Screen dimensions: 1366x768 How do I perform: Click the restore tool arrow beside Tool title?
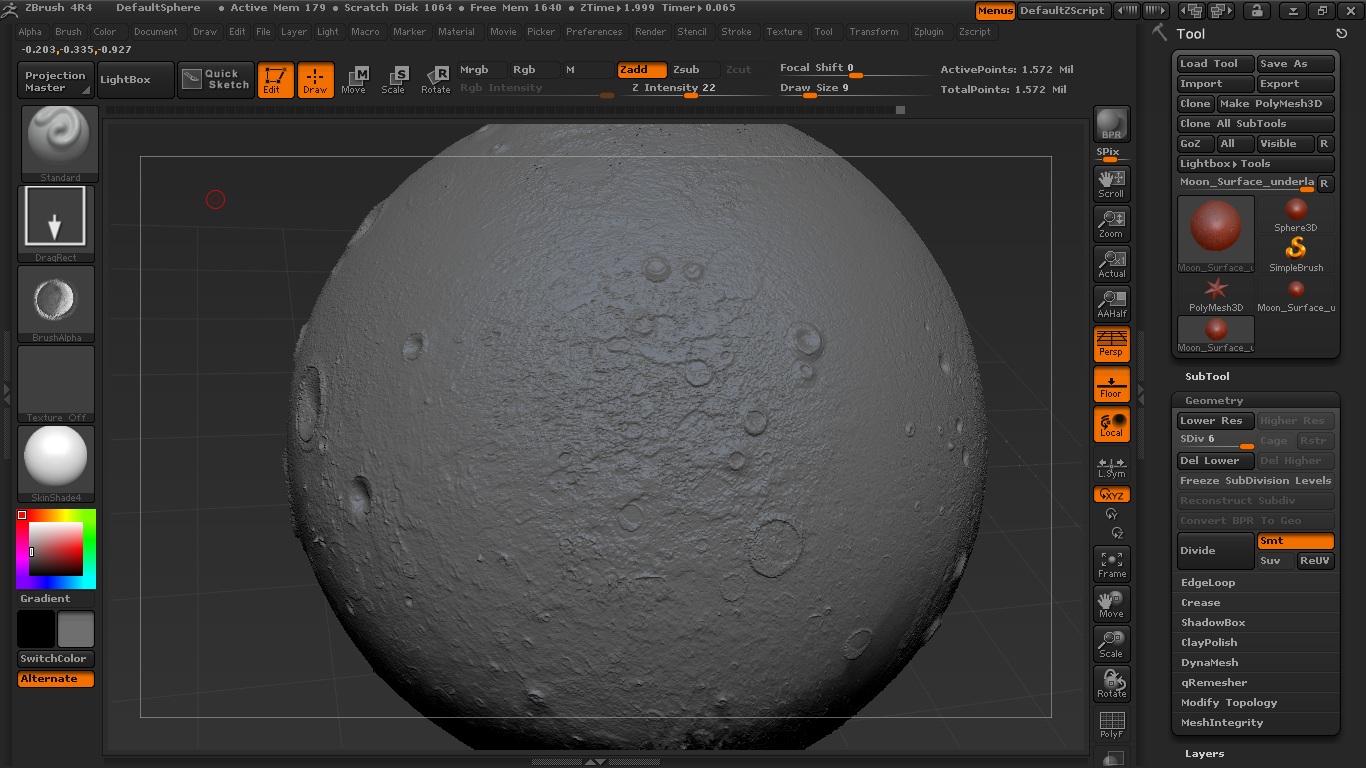1341,34
